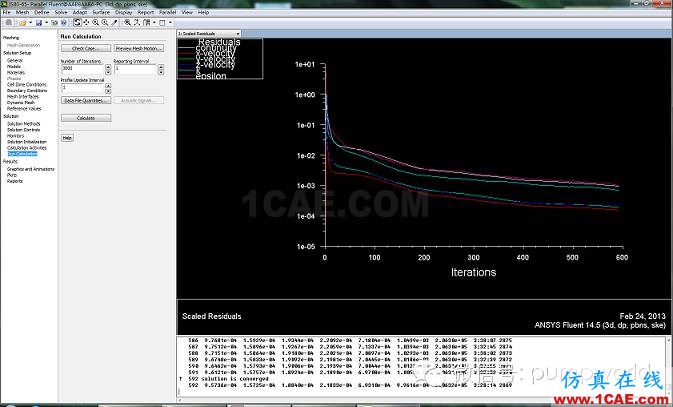Click the Fit to window icon
This screenshot has width=673, height=407.
[137, 22]
